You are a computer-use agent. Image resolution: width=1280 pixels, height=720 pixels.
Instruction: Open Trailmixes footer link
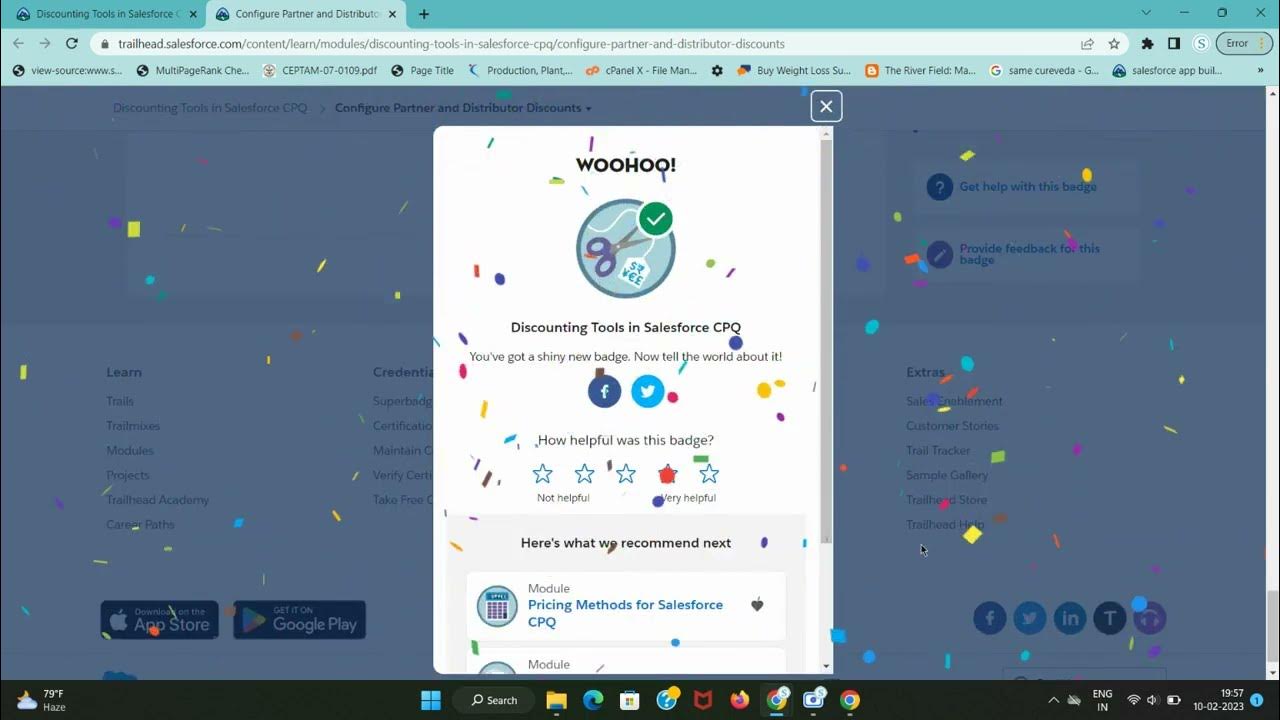(x=133, y=426)
